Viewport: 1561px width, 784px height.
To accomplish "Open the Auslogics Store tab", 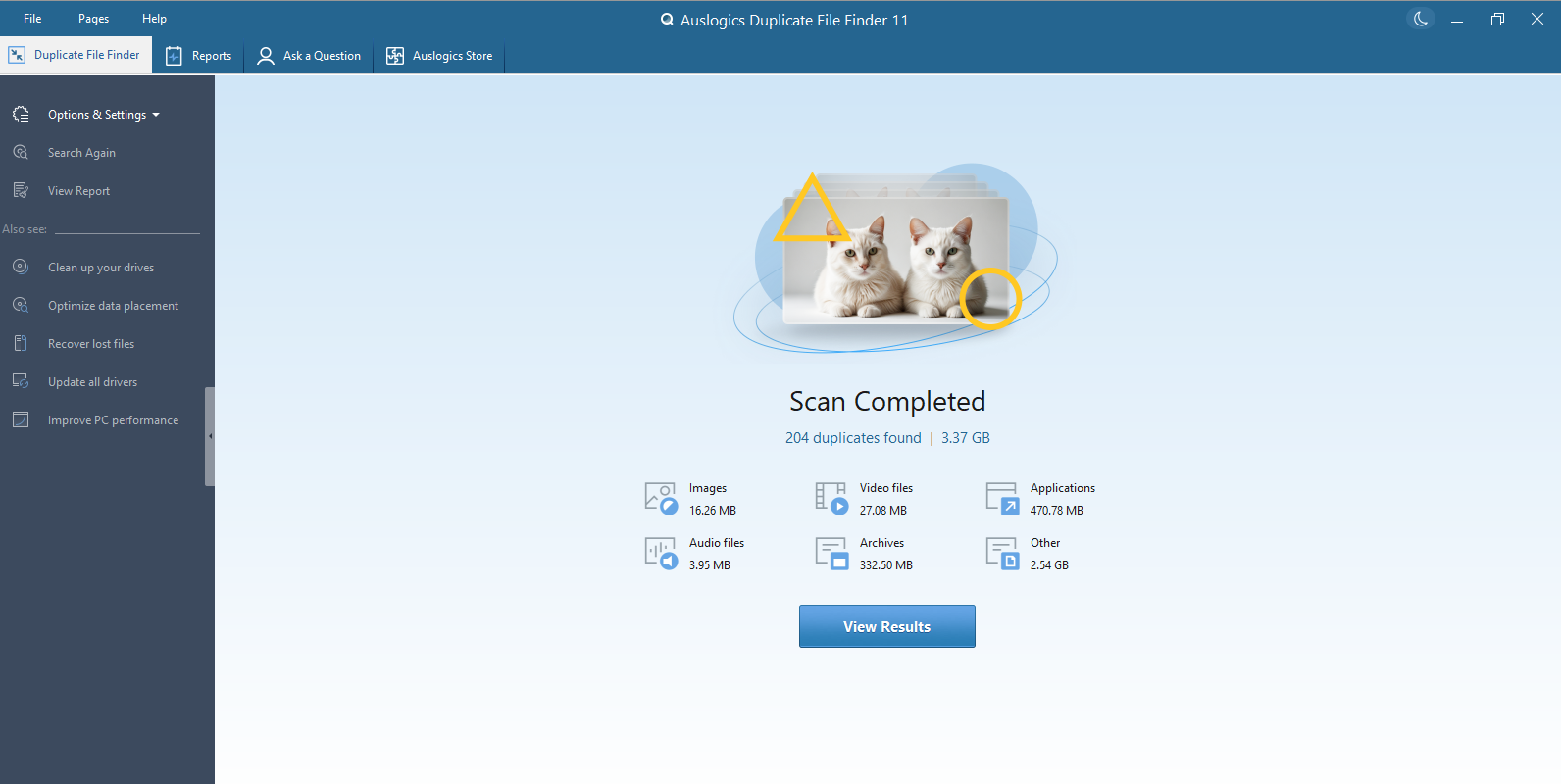I will pyautogui.click(x=439, y=56).
